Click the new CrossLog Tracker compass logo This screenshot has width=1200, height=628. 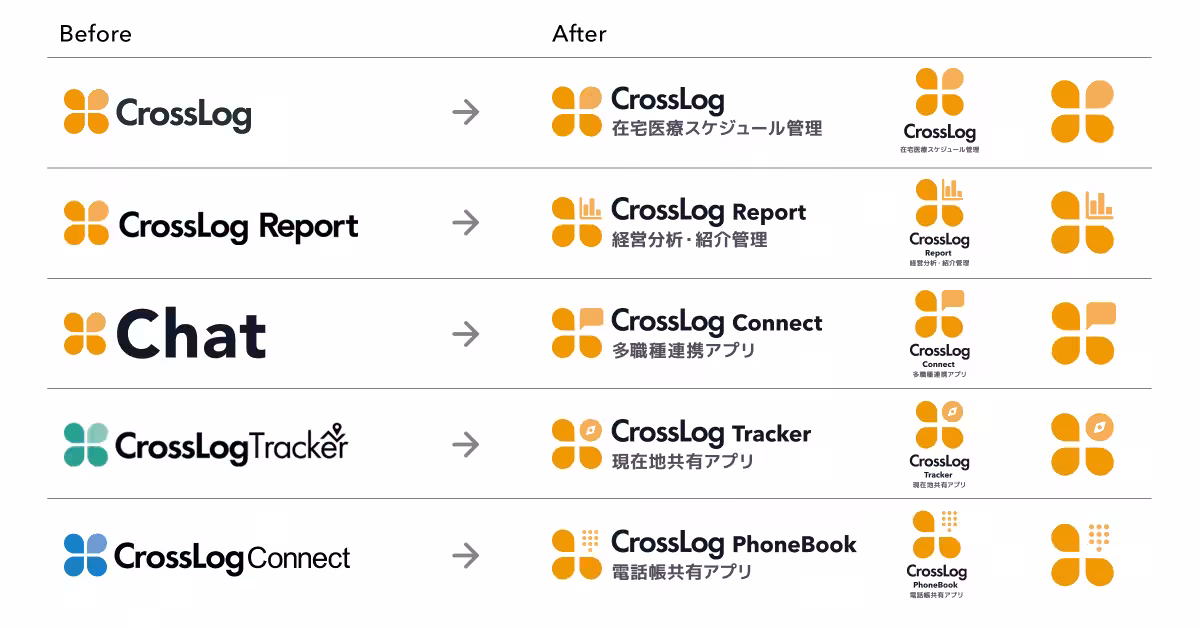click(577, 444)
